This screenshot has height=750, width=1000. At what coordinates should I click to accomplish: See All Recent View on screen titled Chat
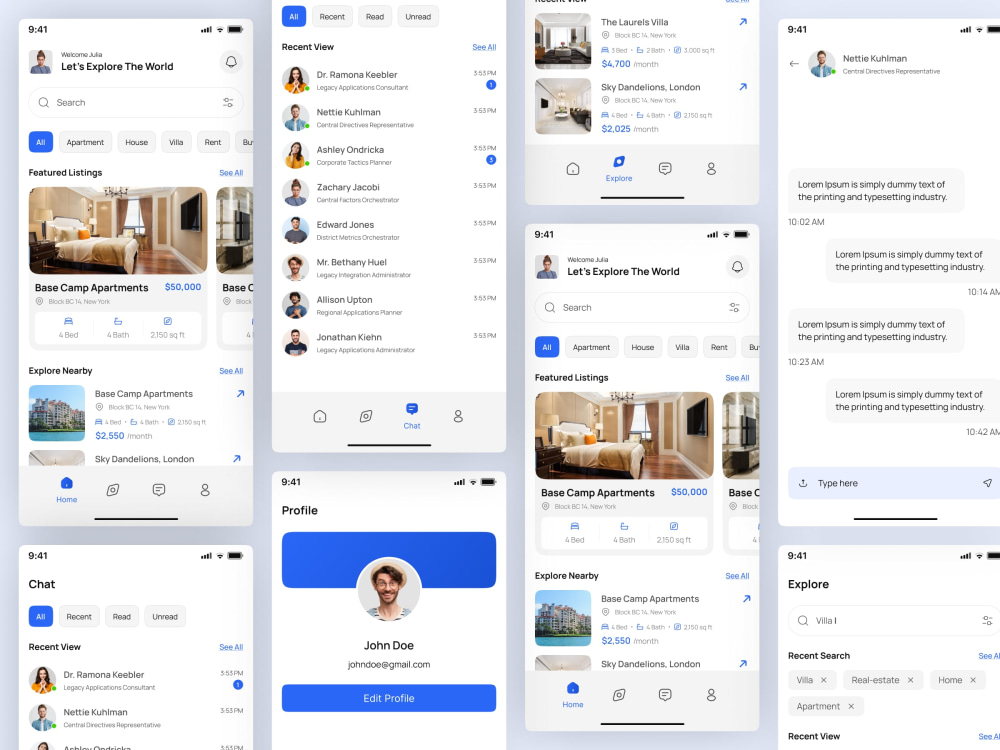point(231,647)
